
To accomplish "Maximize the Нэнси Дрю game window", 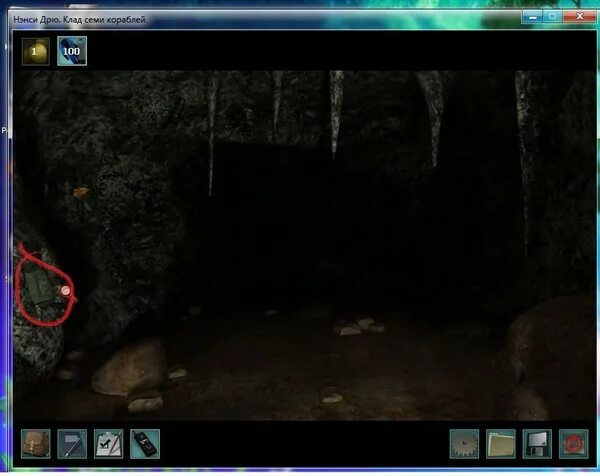I will [552, 17].
